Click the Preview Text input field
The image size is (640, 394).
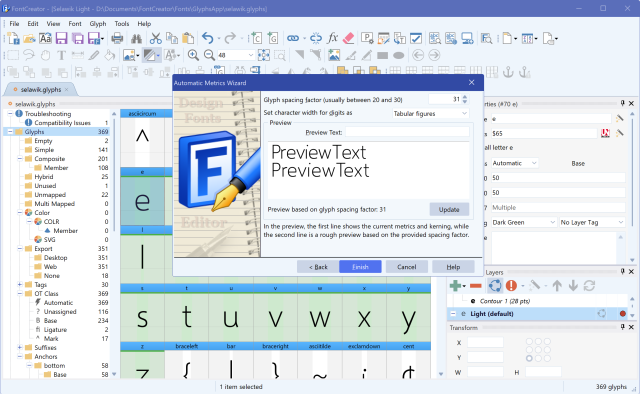tap(407, 132)
